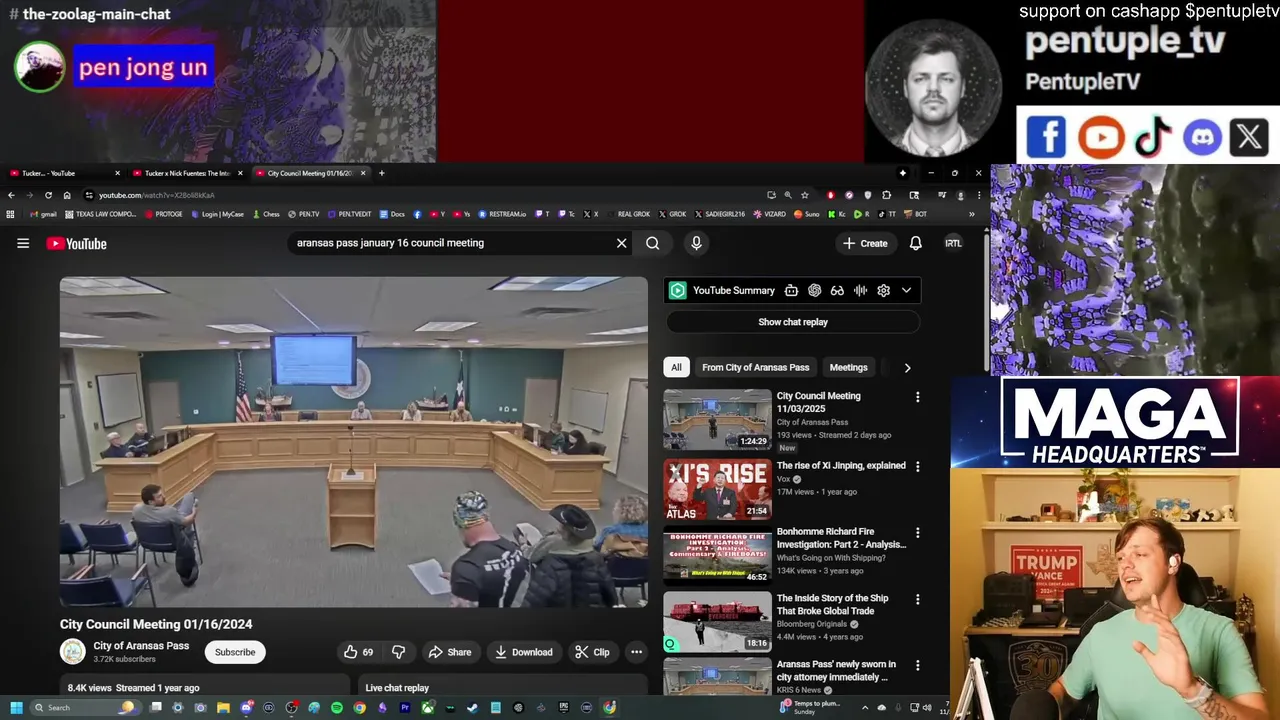Dislike the video with thumbs down
This screenshot has width=1280, height=720.
tap(398, 652)
